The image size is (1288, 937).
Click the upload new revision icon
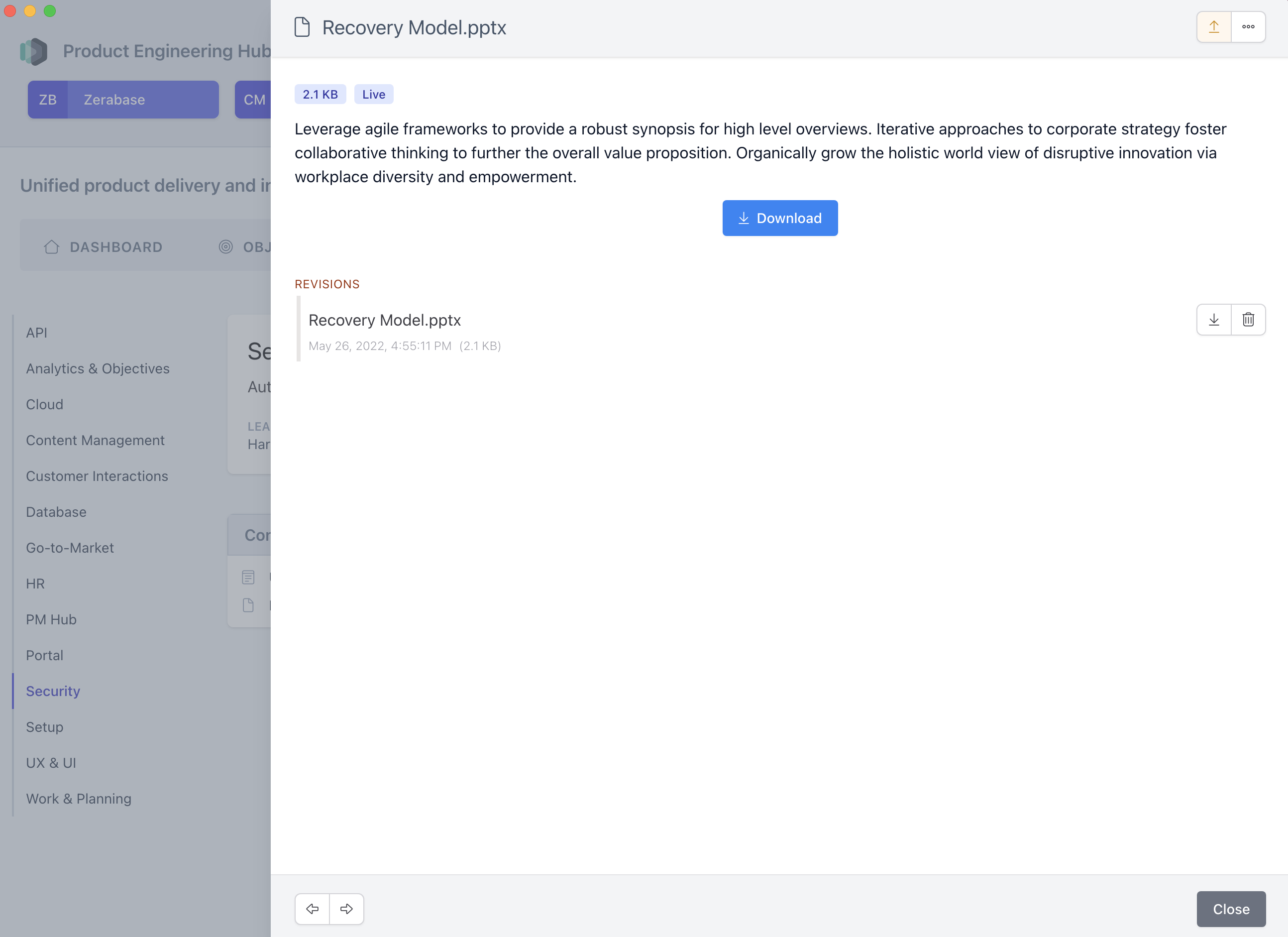[x=1214, y=27]
